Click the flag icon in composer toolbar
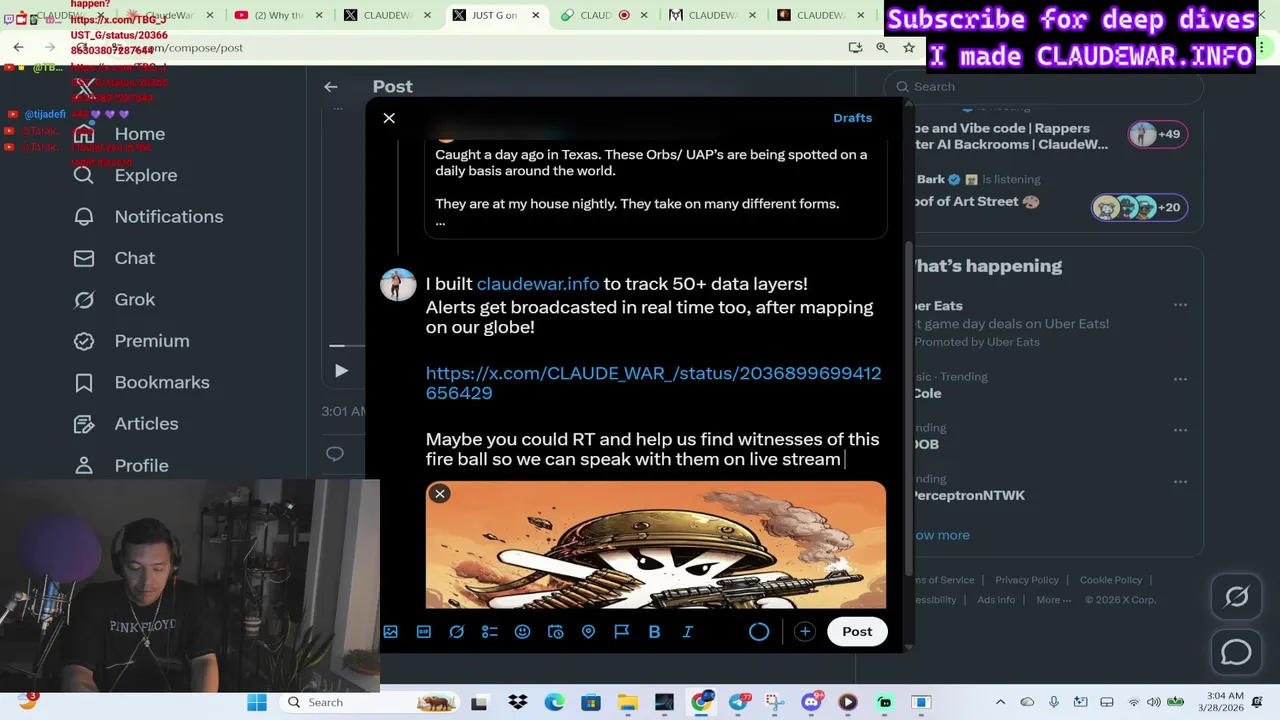The image size is (1280, 720). tap(622, 632)
